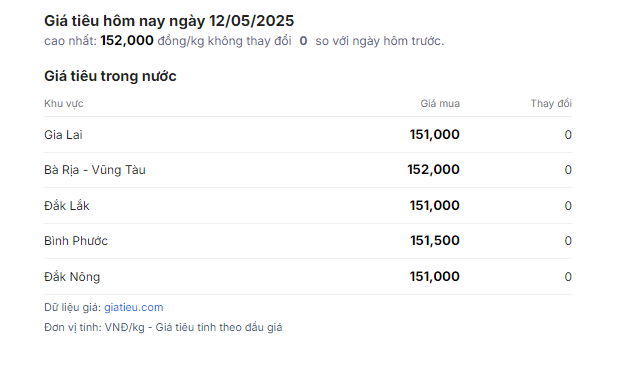Click the Giá tiêu trong nước heading
The height and width of the screenshot is (366, 642).
click(110, 76)
